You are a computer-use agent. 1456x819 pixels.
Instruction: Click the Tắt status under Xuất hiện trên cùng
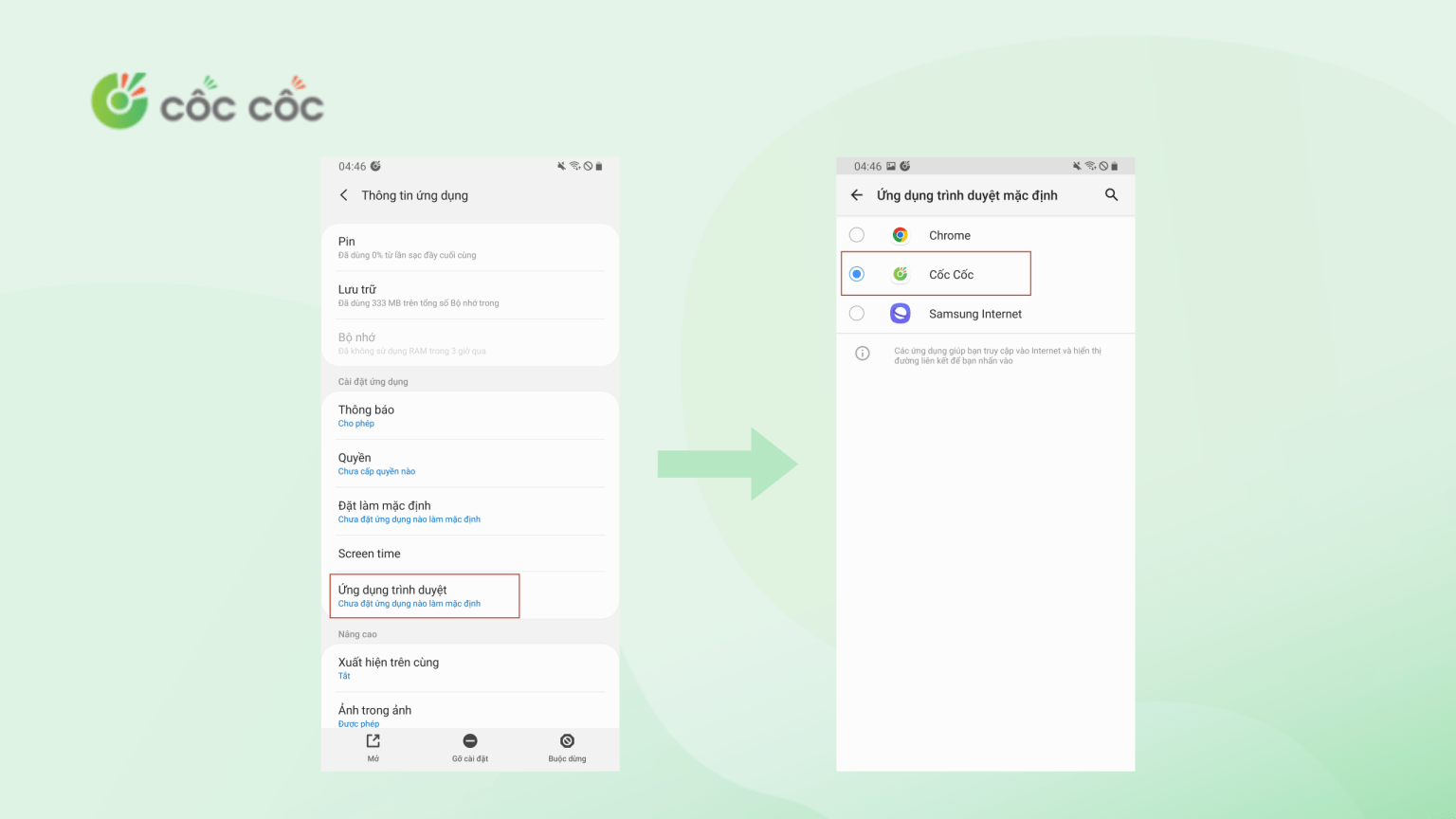point(344,676)
